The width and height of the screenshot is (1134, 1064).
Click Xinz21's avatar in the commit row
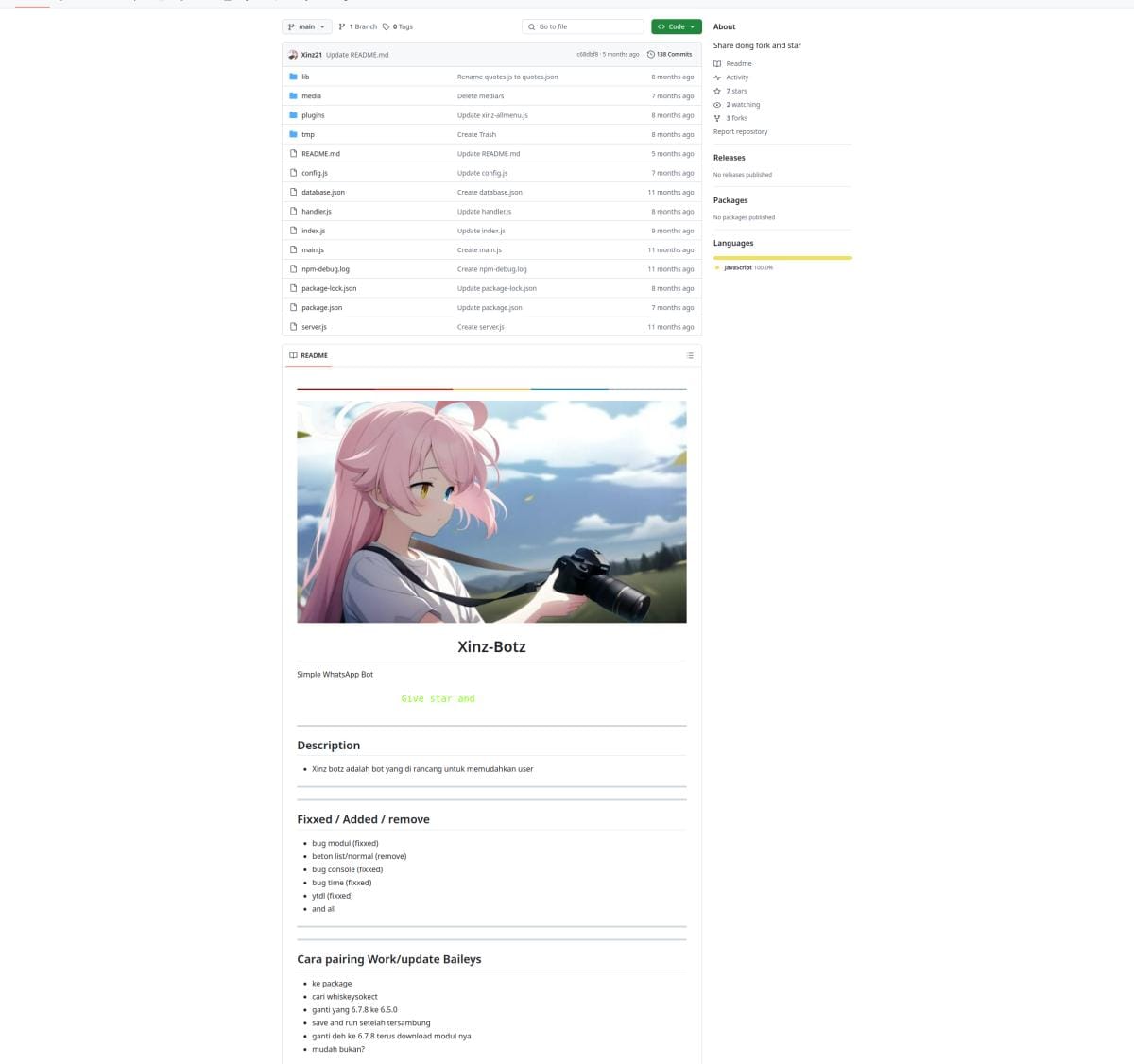[294, 54]
